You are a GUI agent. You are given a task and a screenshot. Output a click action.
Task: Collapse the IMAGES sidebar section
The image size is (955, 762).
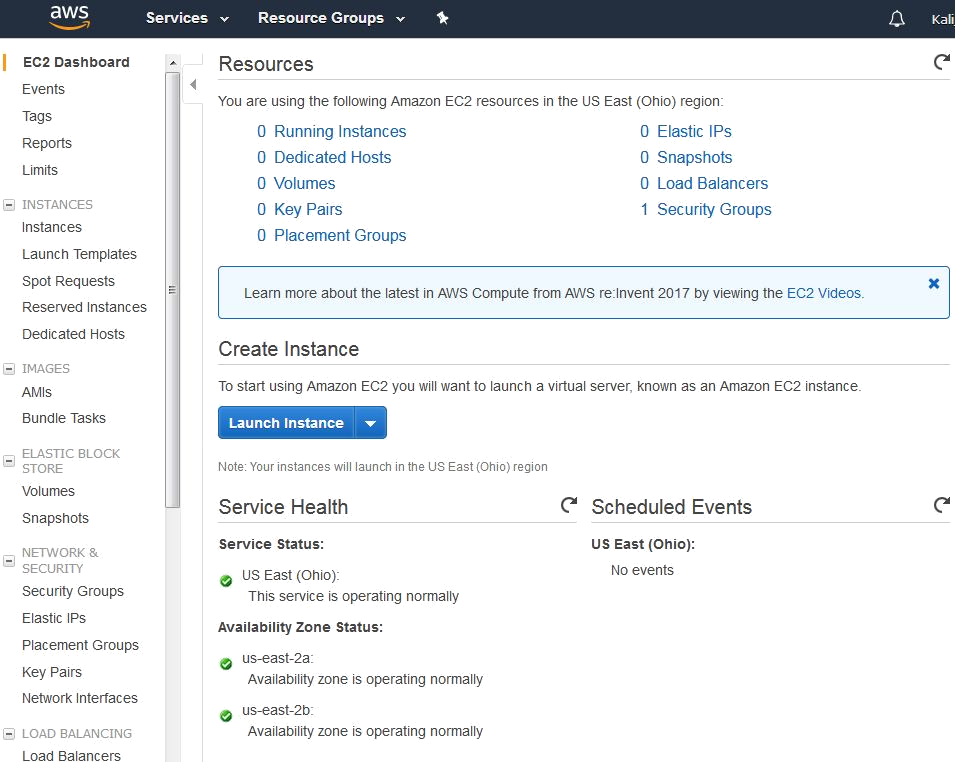(9, 368)
